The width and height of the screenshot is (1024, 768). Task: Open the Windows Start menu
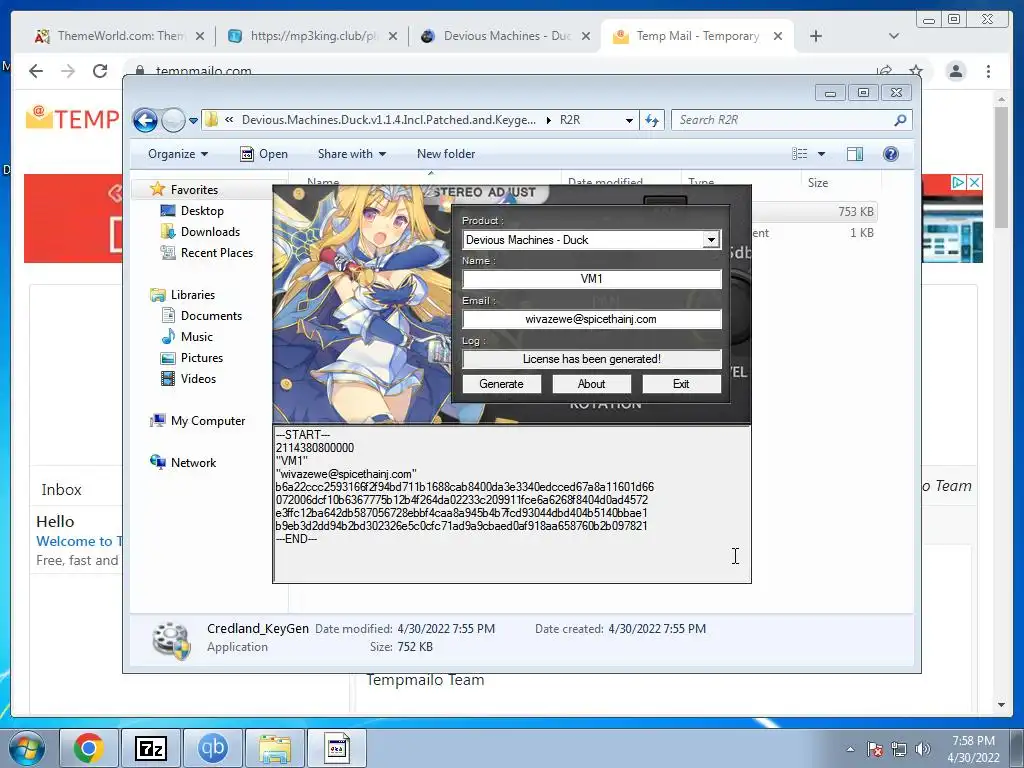tap(26, 748)
